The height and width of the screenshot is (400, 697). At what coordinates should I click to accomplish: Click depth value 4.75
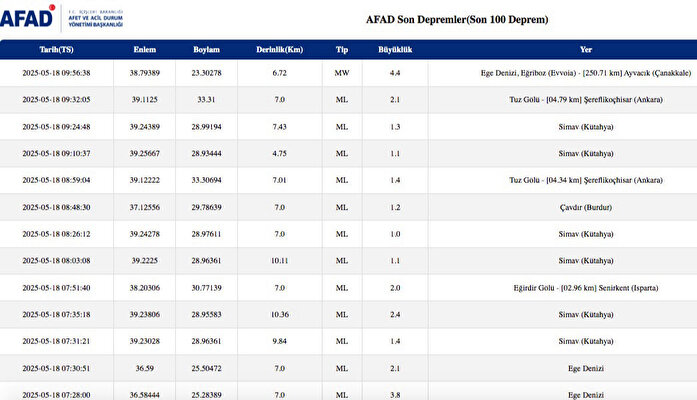coord(280,153)
